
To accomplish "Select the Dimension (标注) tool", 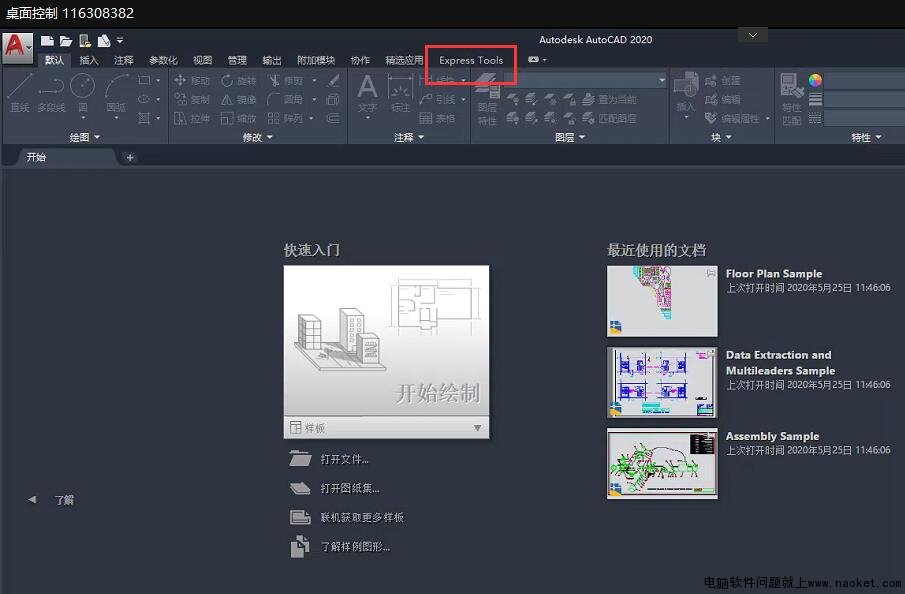I will point(400,94).
